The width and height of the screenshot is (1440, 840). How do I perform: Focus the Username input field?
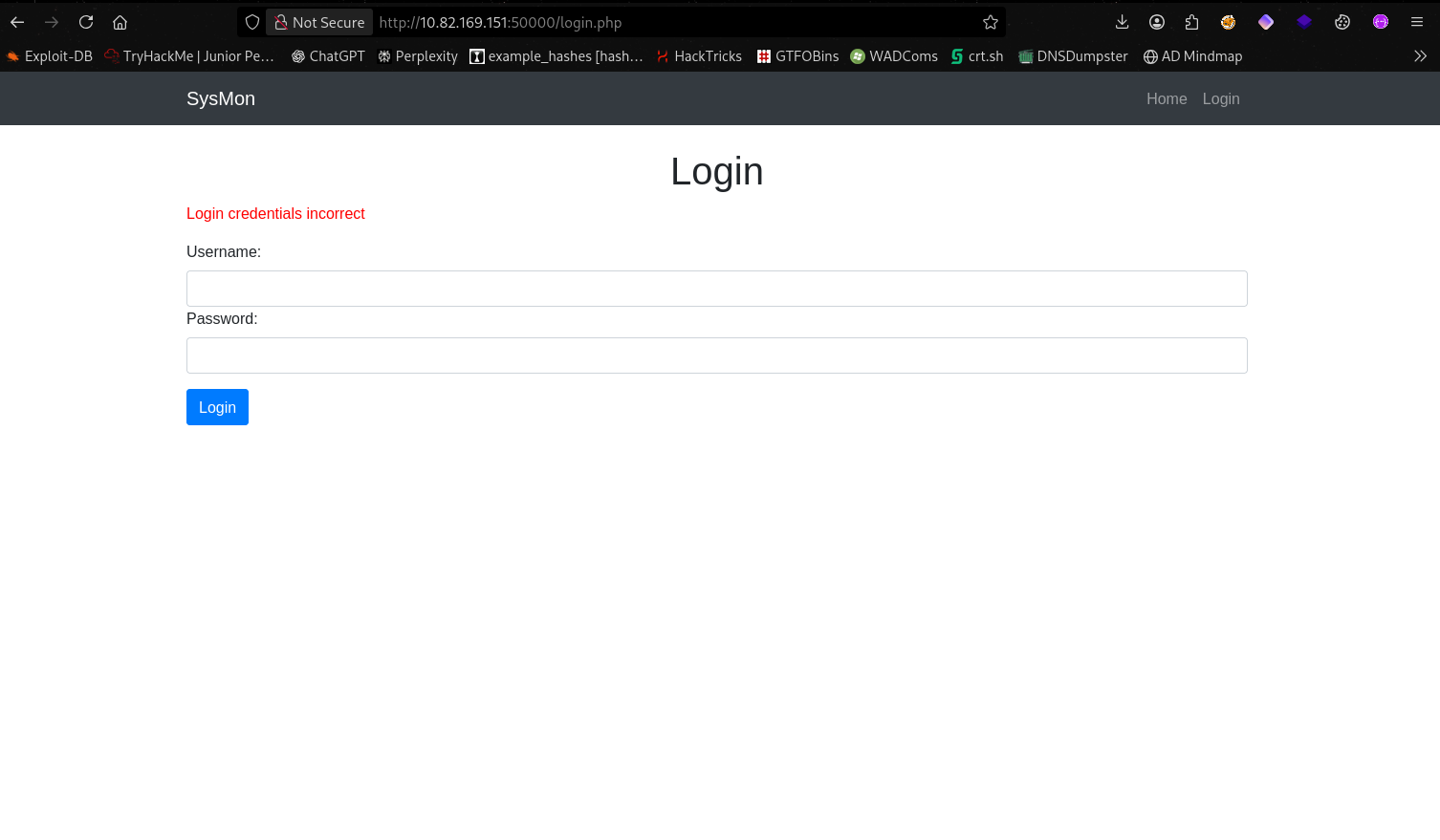(716, 289)
